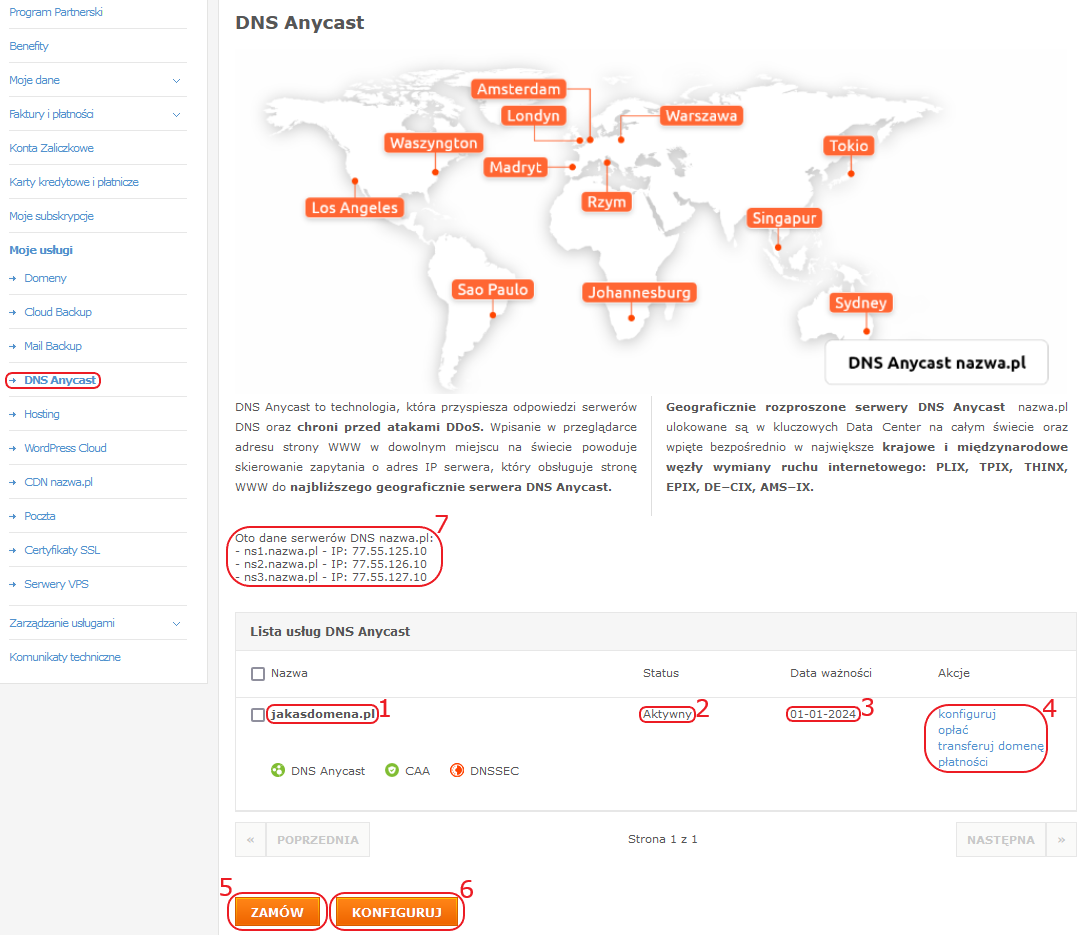Click the ns2.nazwa.pl server line
The height and width of the screenshot is (935, 1082).
click(x=331, y=564)
